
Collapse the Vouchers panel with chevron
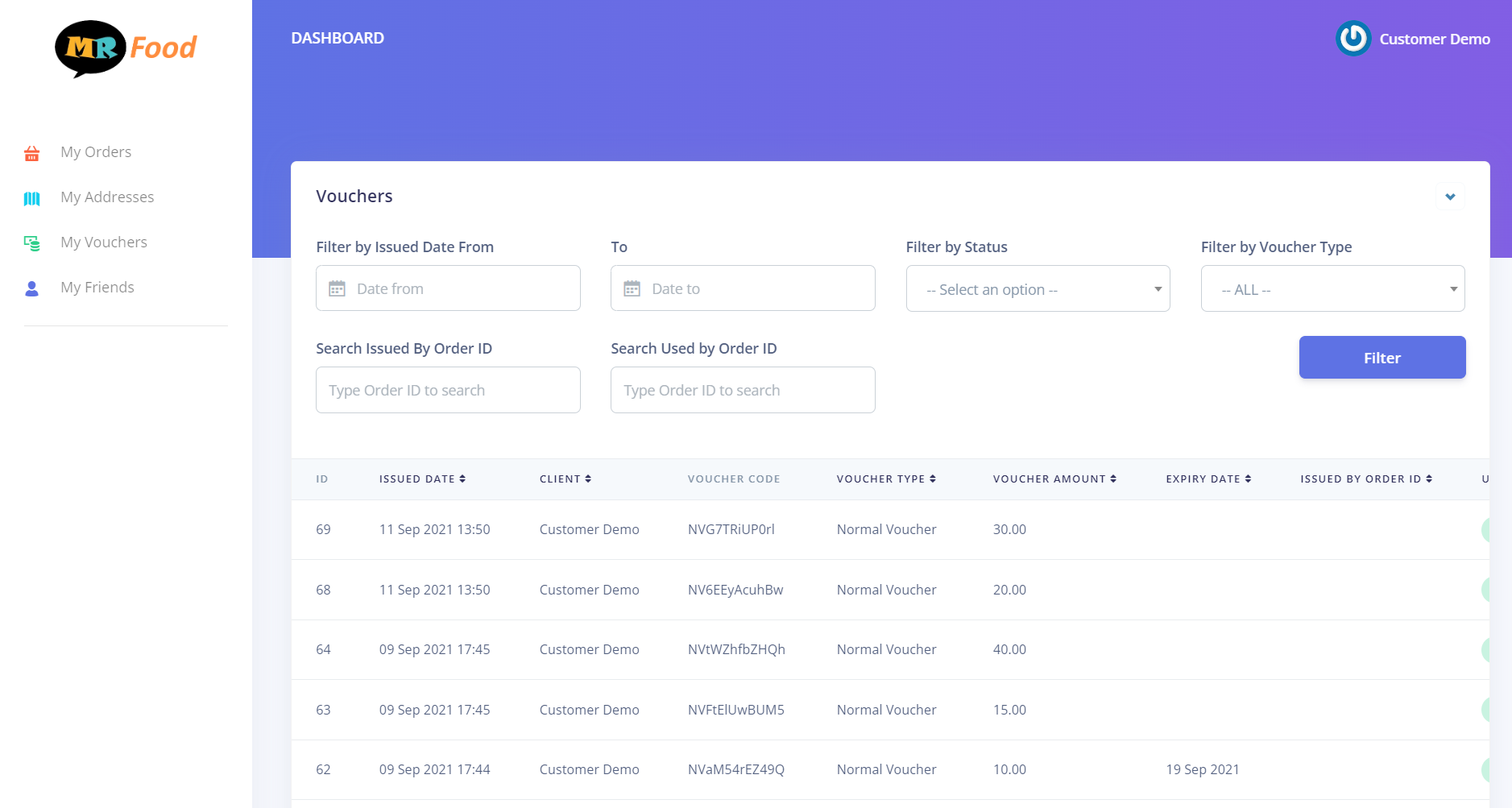1450,197
